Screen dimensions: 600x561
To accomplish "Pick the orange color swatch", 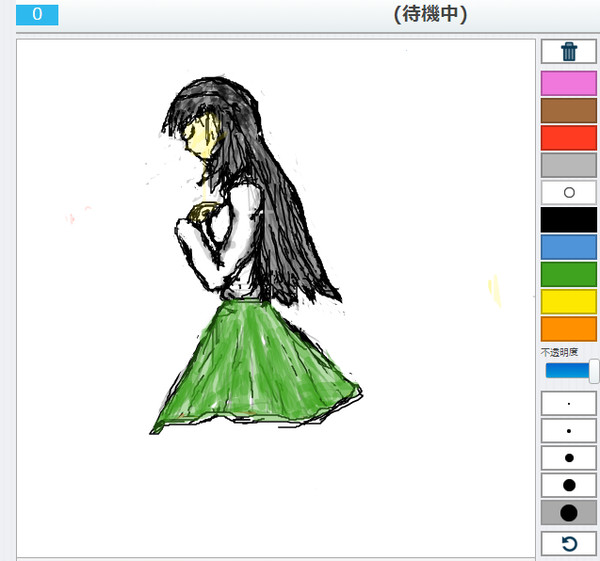I will pyautogui.click(x=569, y=329).
